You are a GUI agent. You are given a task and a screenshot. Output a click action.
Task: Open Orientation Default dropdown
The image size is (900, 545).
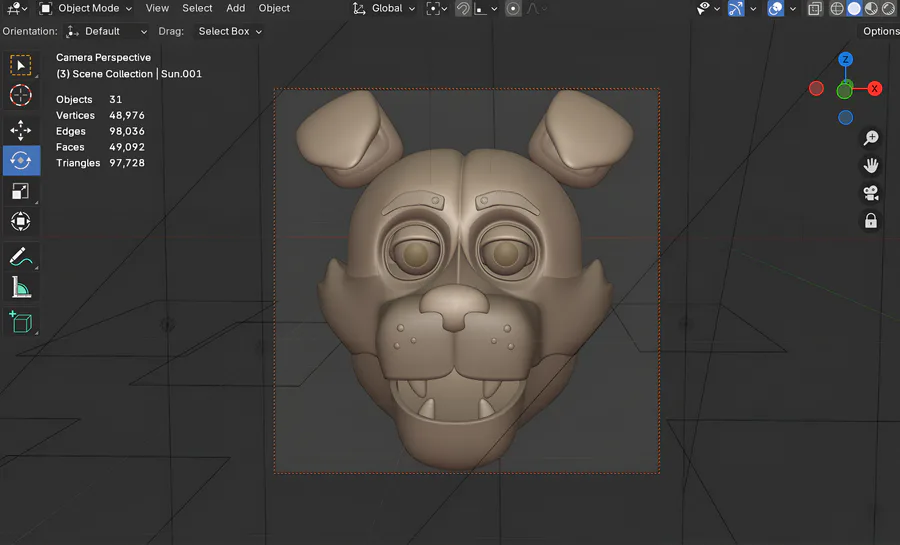point(106,32)
